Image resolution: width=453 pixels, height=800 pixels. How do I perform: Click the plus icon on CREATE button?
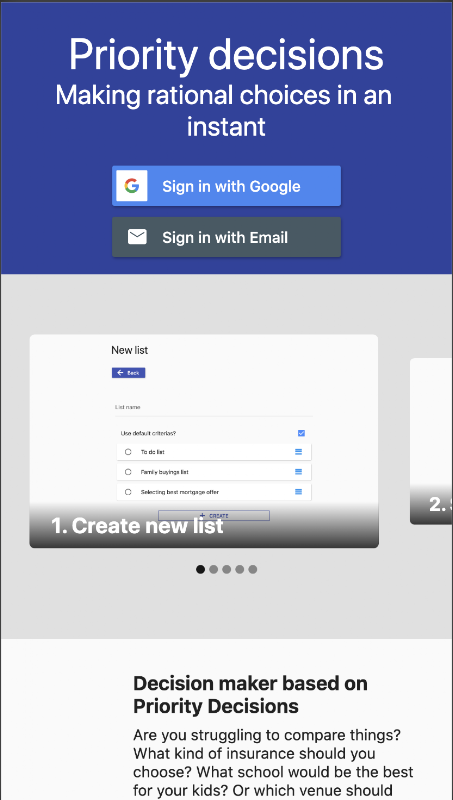point(203,515)
